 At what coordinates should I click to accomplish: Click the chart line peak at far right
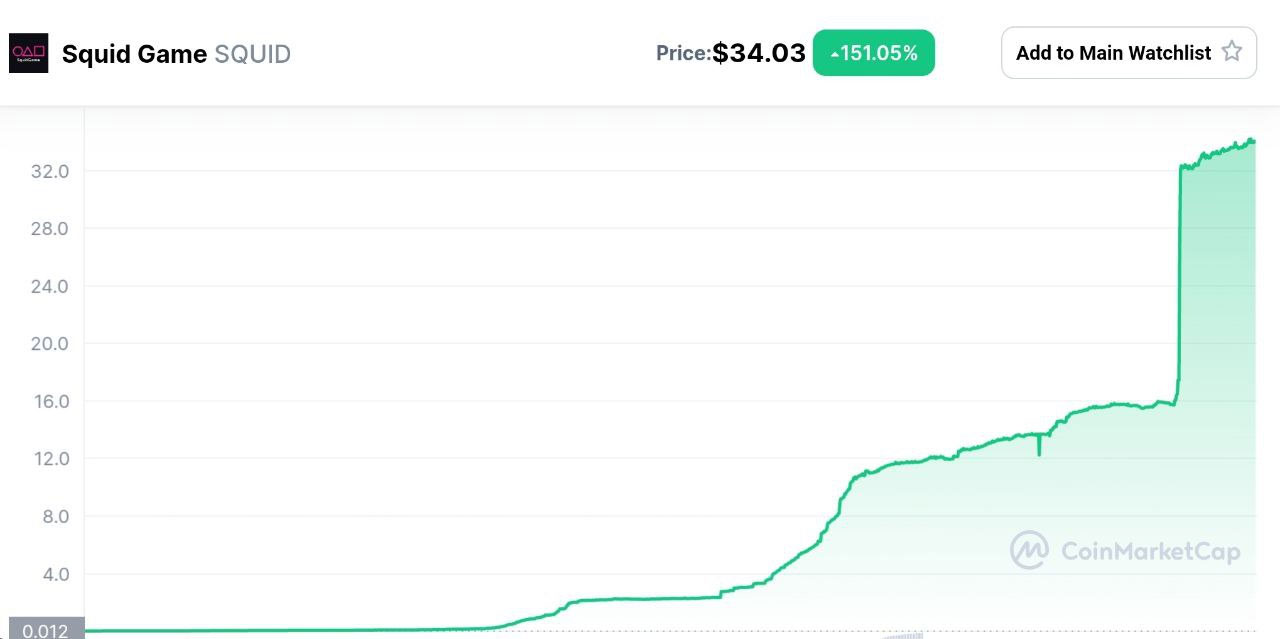click(1250, 140)
